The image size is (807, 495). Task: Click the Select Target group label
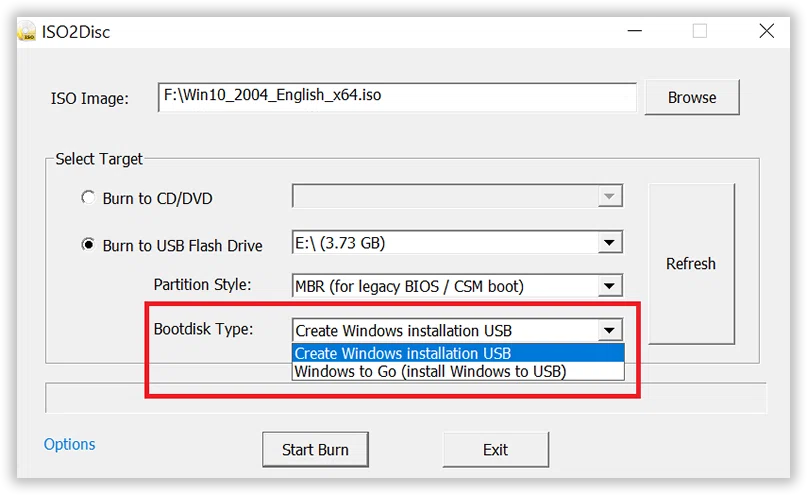pos(99,159)
